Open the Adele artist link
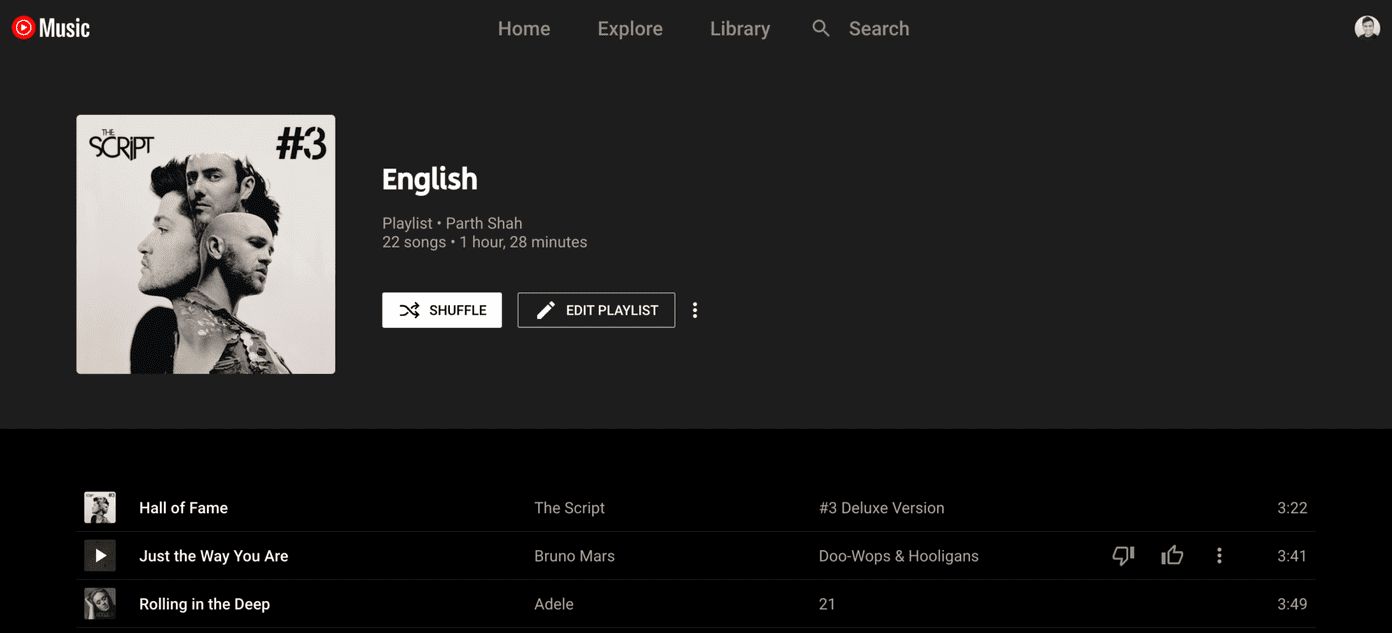 [554, 604]
